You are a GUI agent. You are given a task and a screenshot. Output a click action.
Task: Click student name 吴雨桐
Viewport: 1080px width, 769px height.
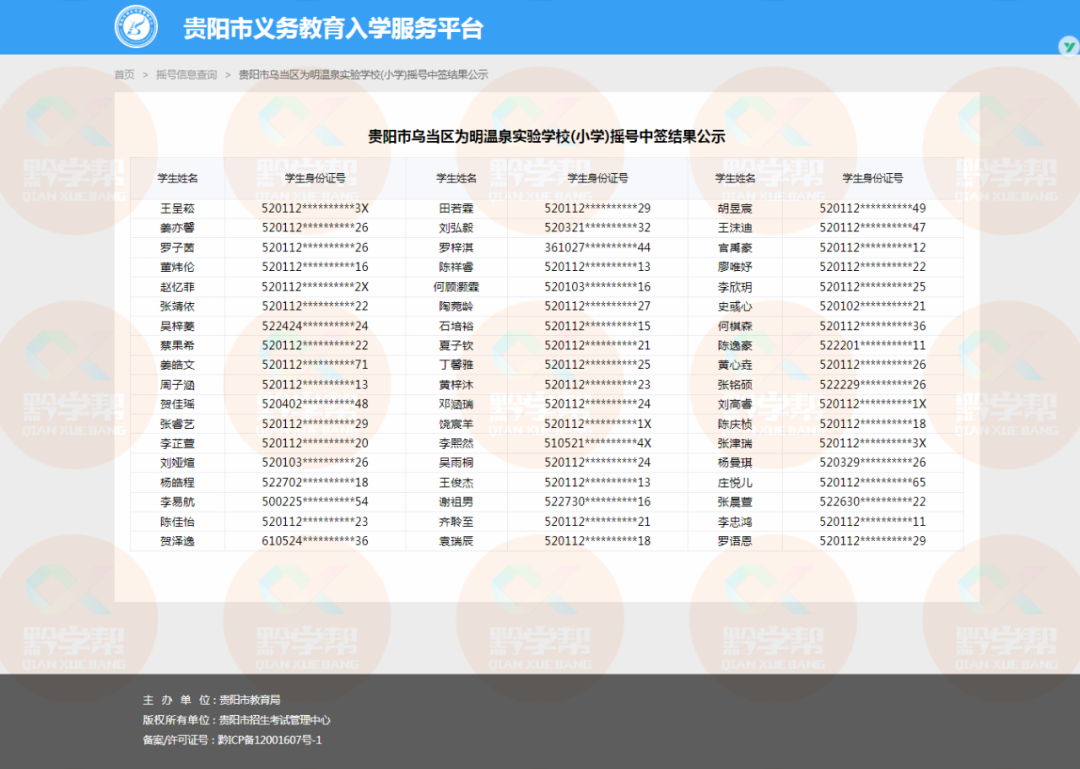pos(456,462)
